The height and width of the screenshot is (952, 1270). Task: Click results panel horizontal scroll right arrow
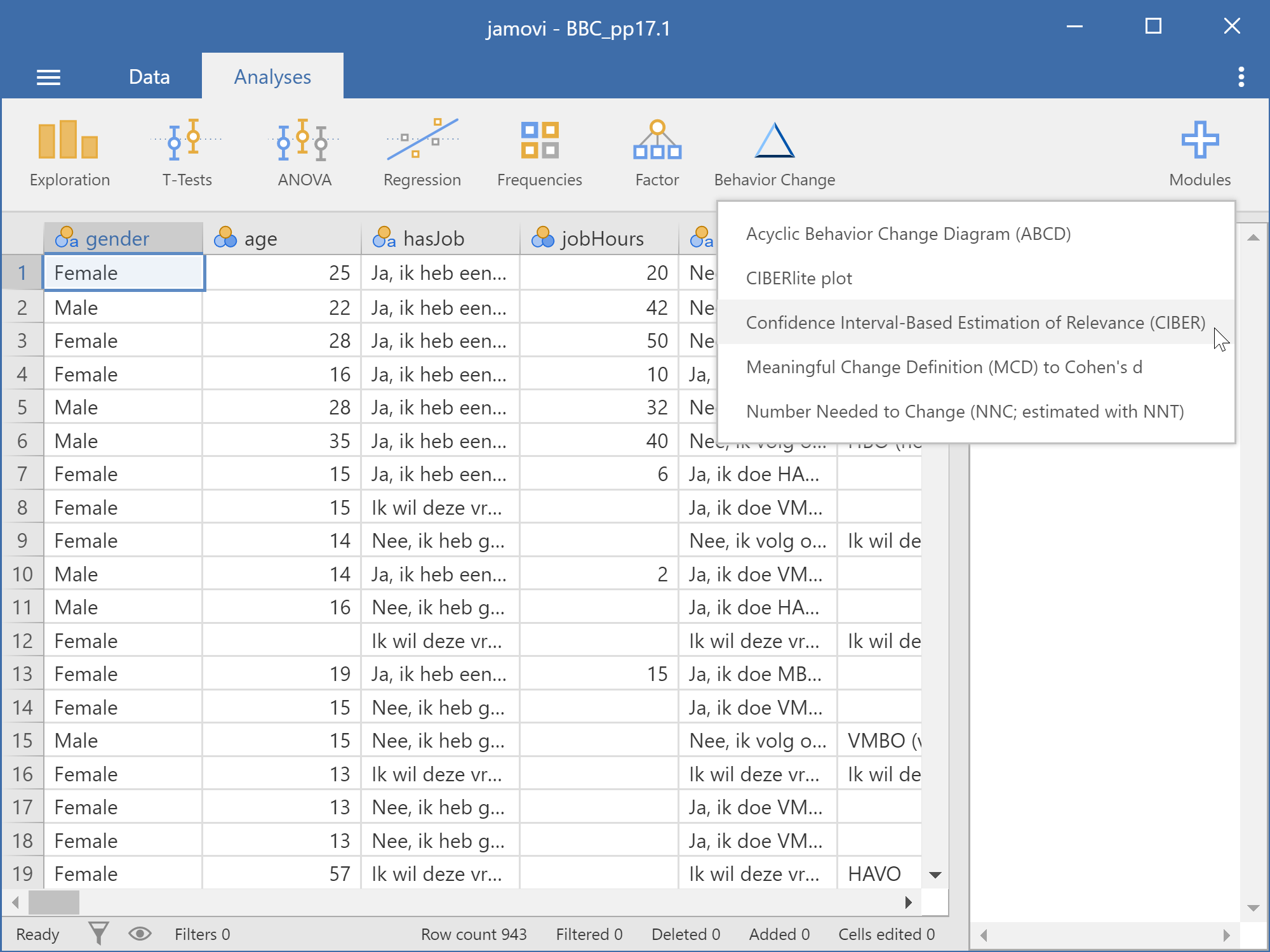point(1226,934)
